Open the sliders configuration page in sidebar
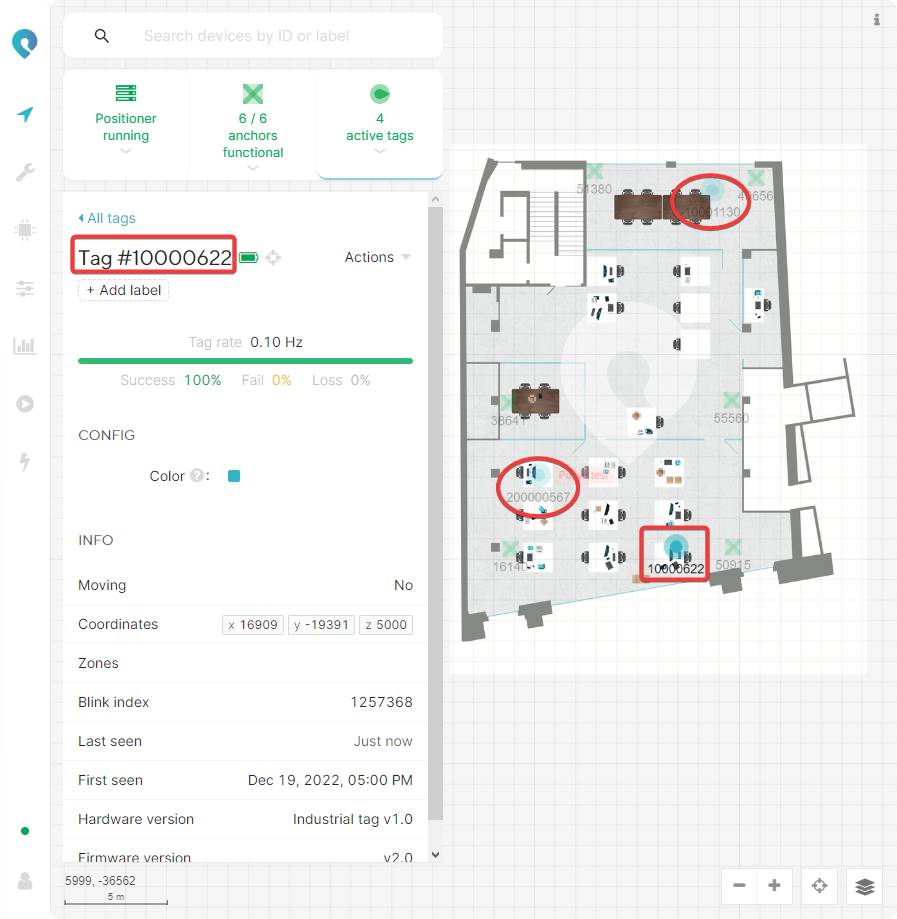This screenshot has width=897, height=919. [x=25, y=289]
